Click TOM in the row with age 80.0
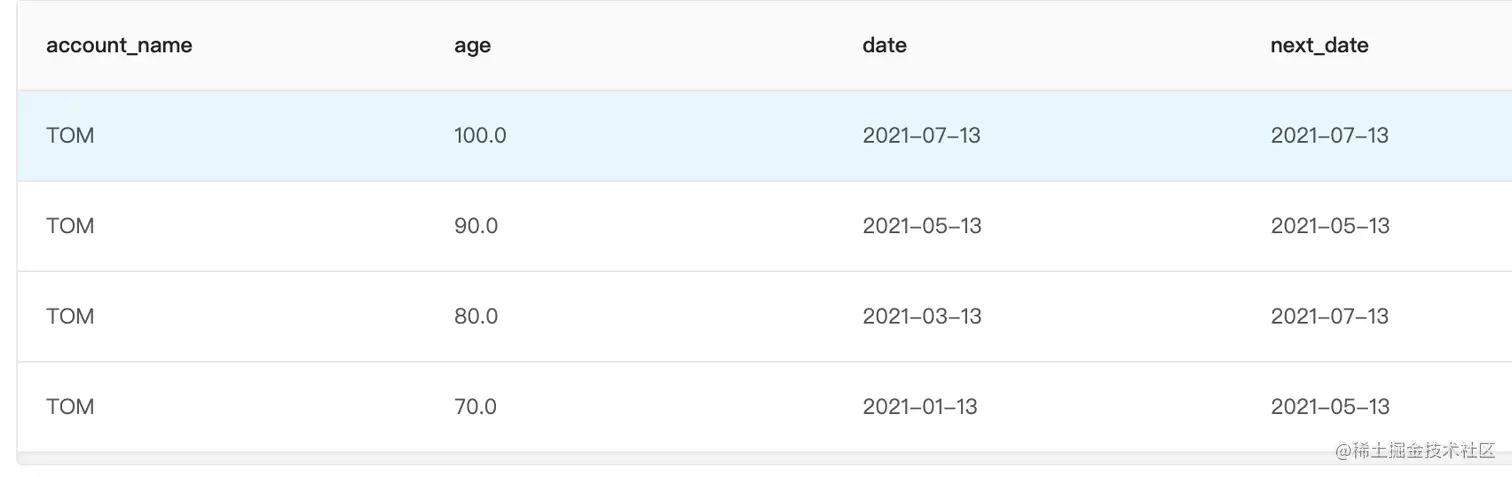 (x=70, y=316)
